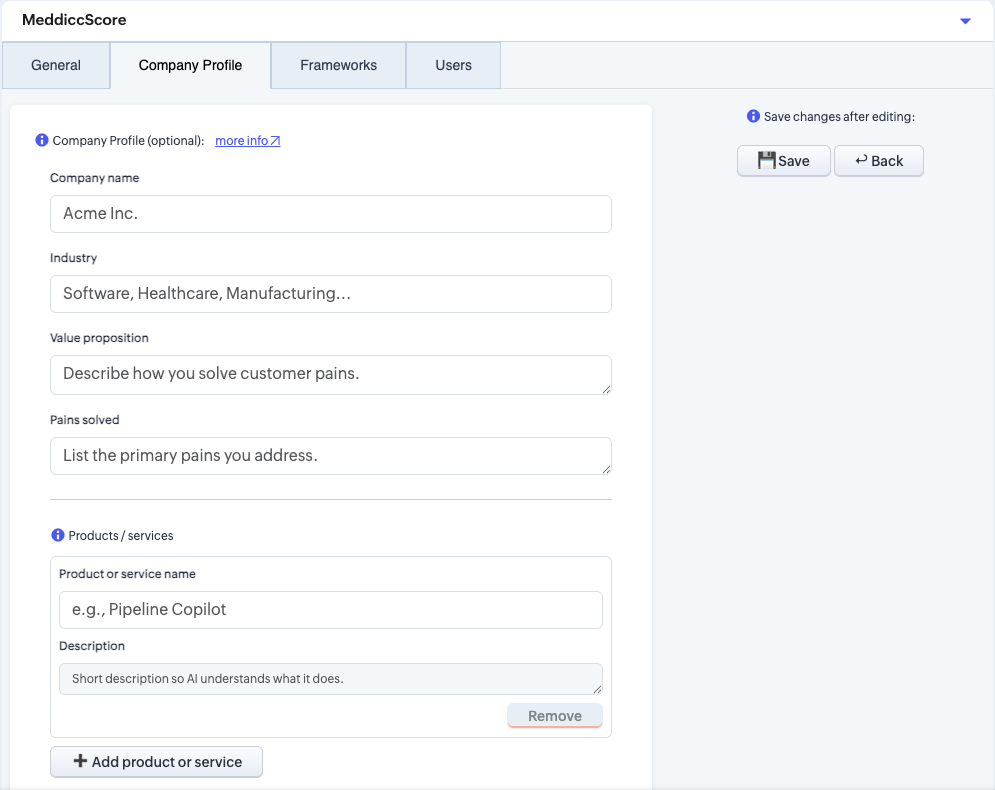Remove the product or service entry

(x=554, y=716)
